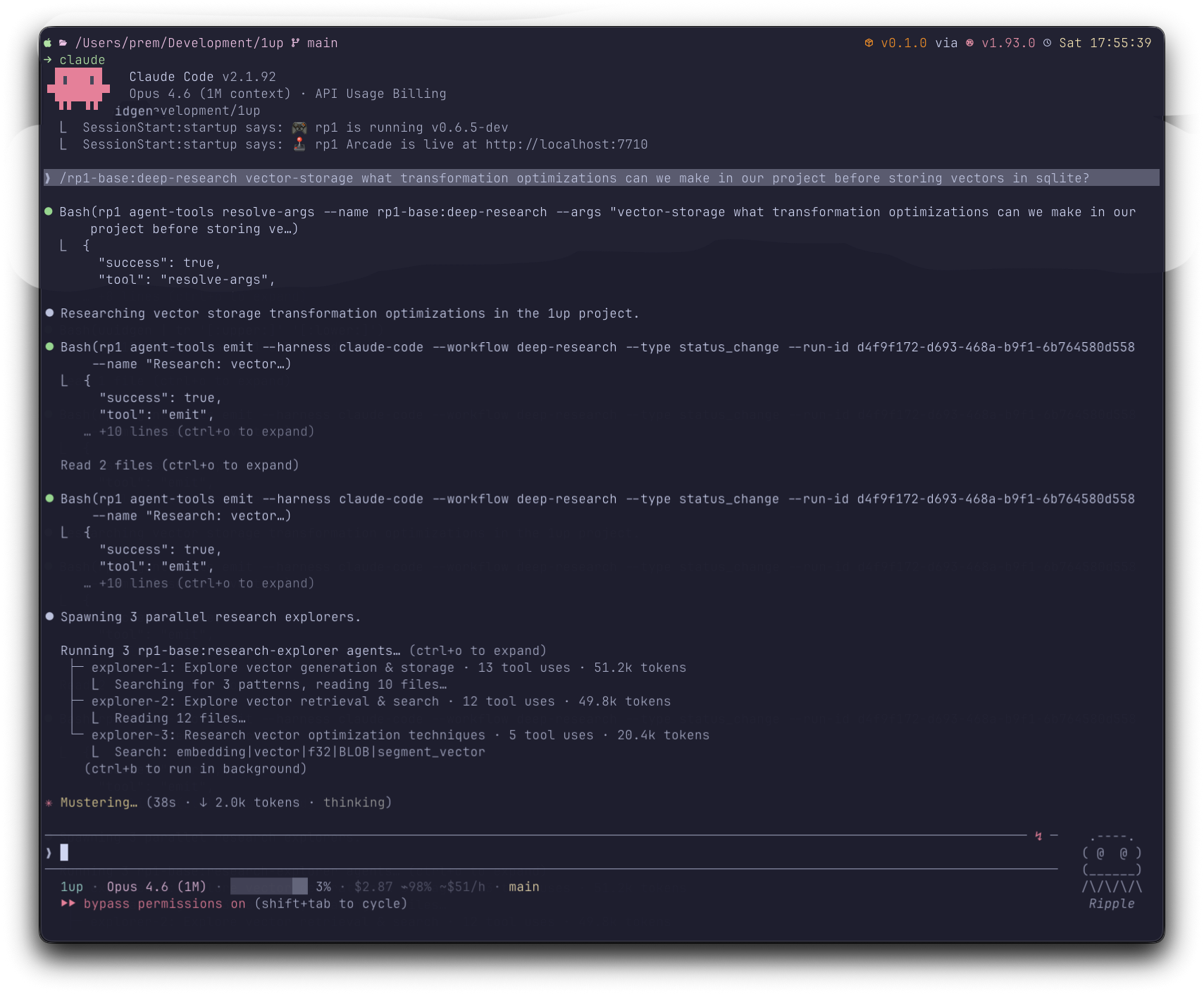Click the pink lightning icon on the divider
Viewport: 1204px width, 995px height.
pyautogui.click(x=1038, y=836)
